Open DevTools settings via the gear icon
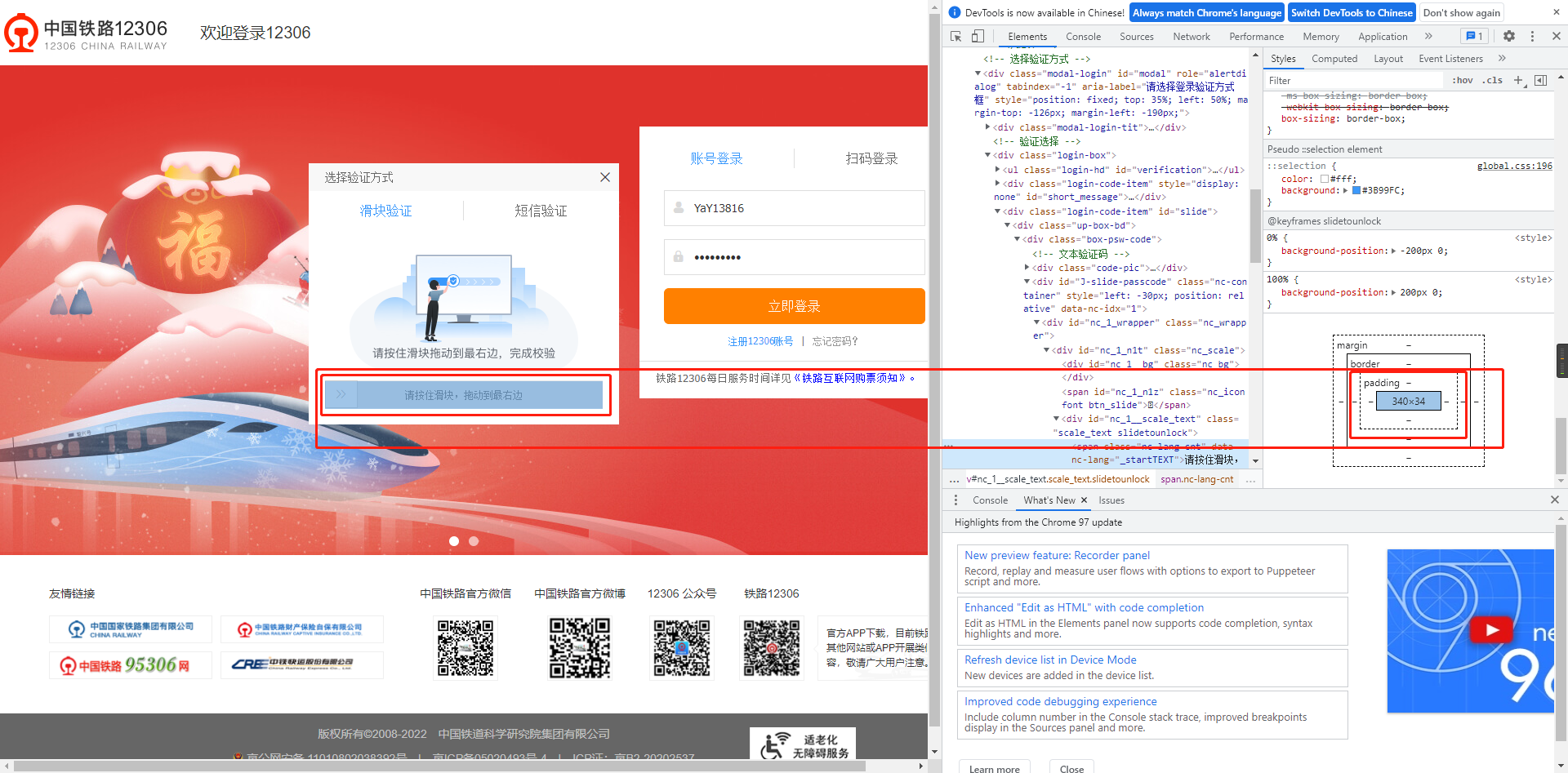 (x=1509, y=36)
